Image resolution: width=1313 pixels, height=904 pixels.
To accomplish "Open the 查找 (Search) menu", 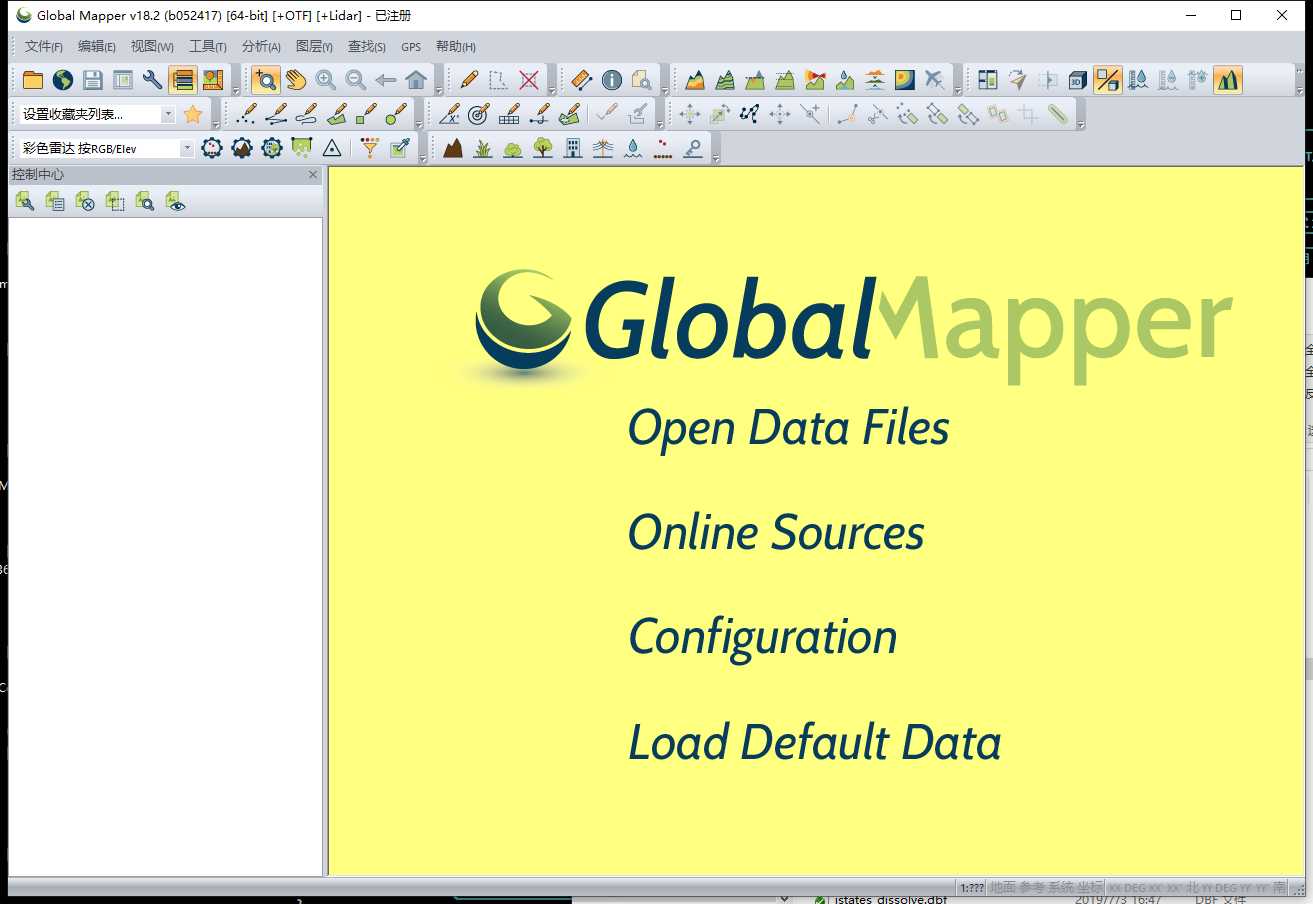I will [x=367, y=46].
